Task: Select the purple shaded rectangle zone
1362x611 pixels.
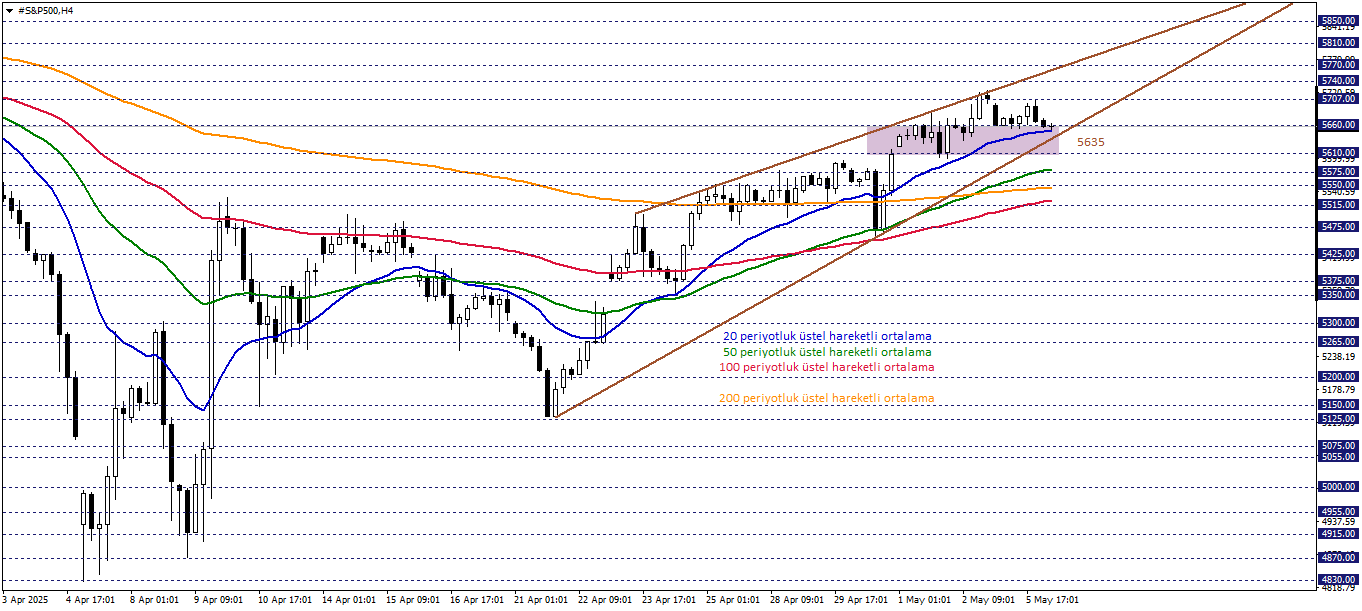Action: 962,139
